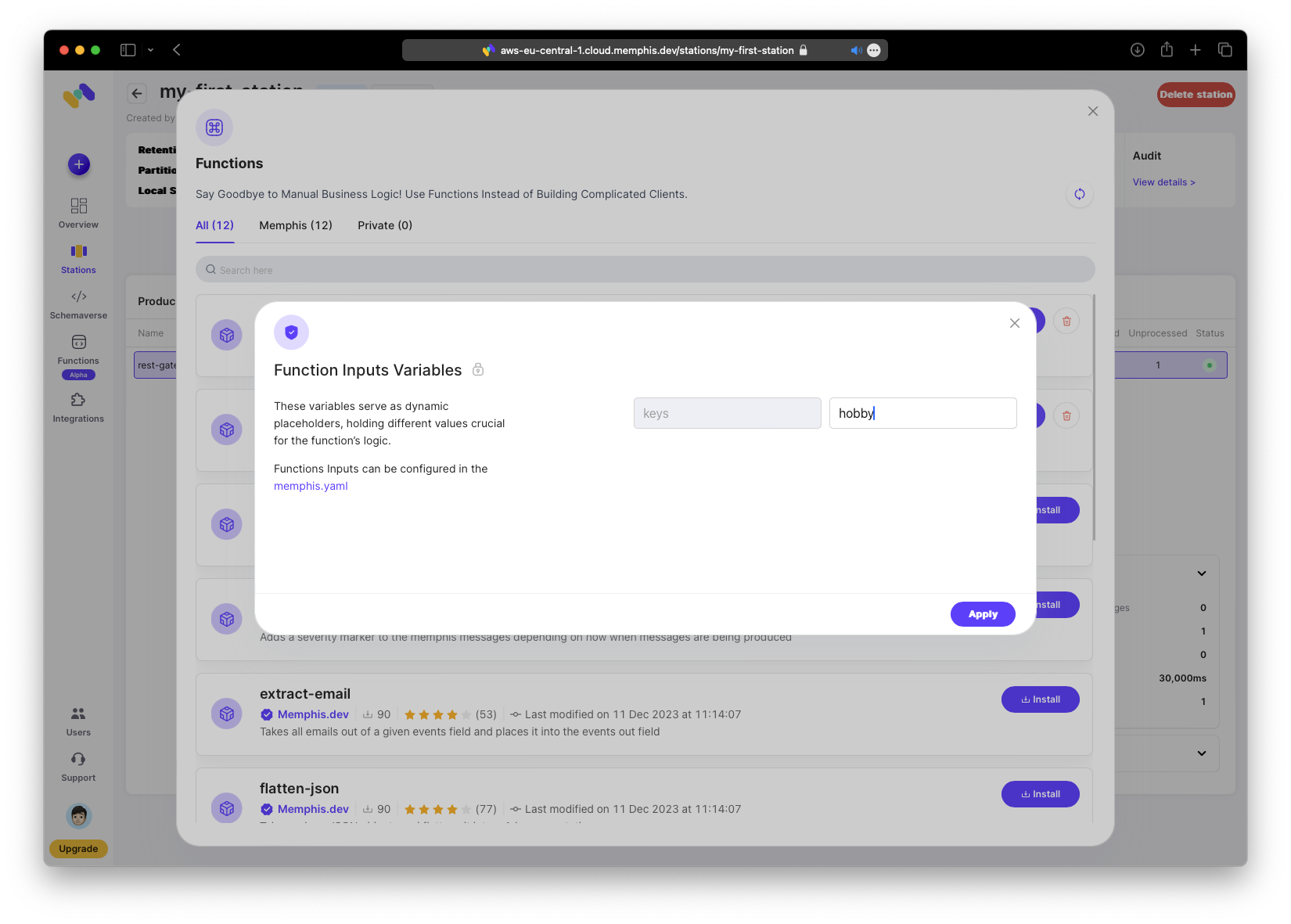The height and width of the screenshot is (924, 1291).
Task: Open Schemaverse from the sidebar
Action: point(78,304)
